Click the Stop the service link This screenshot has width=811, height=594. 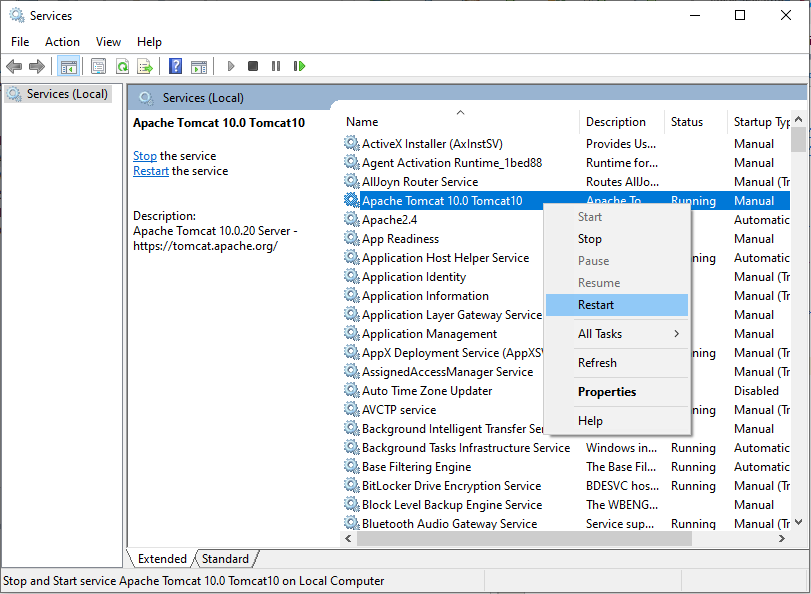click(x=145, y=156)
